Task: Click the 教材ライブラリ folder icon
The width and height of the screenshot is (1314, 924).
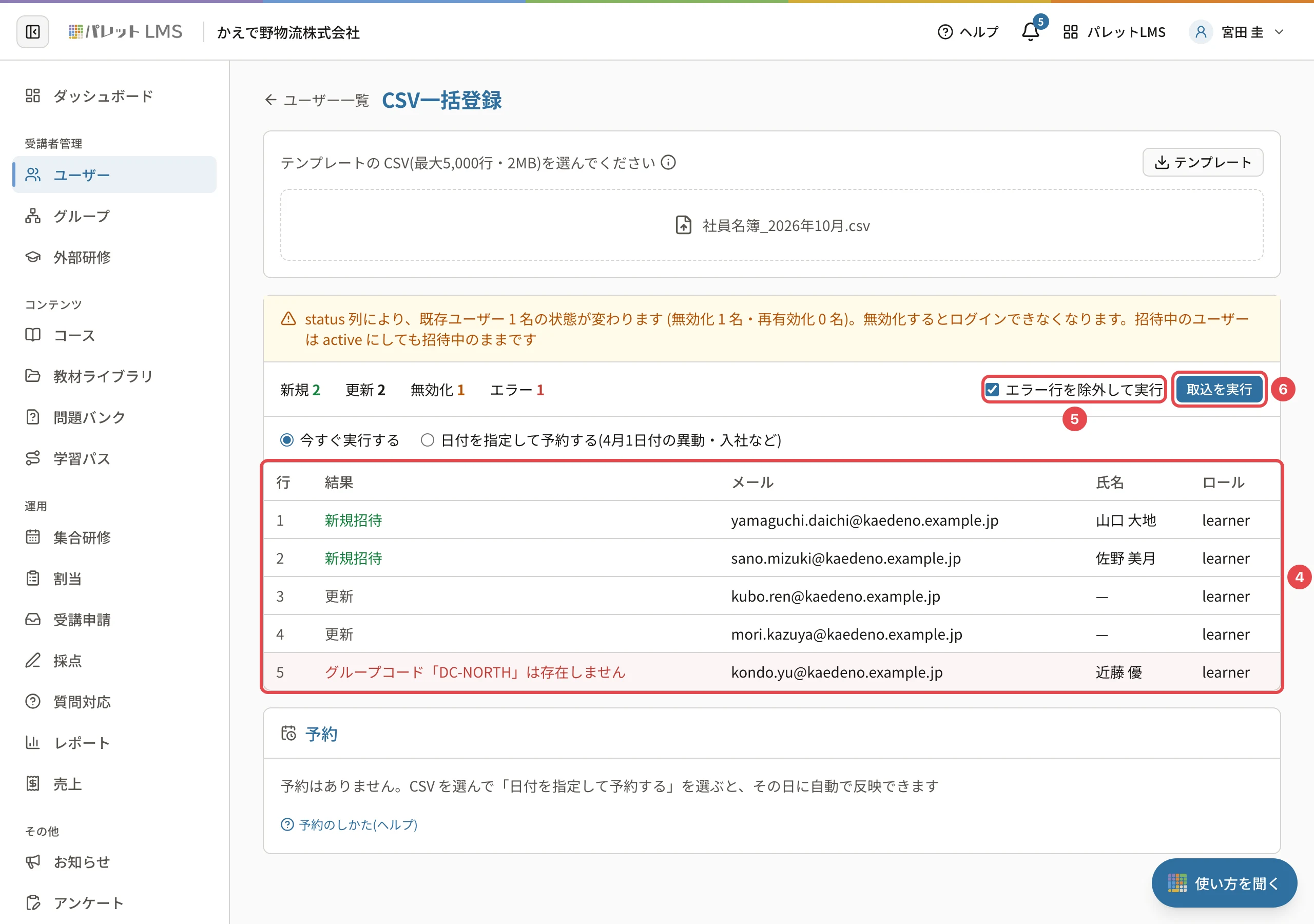Action: (x=33, y=376)
